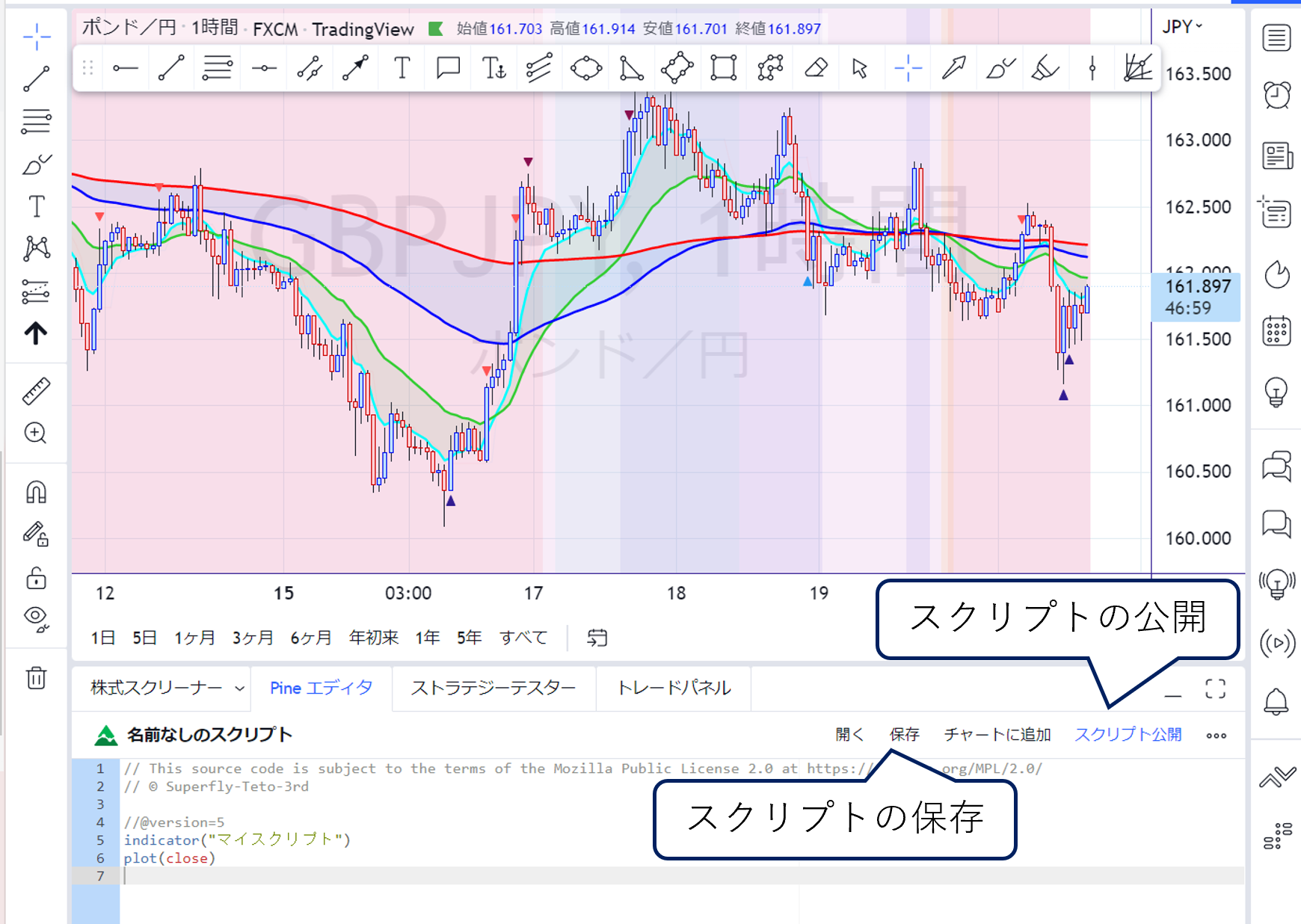This screenshot has height=924, width=1301.
Task: Select the 1ヶ月 time range
Action: point(194,638)
